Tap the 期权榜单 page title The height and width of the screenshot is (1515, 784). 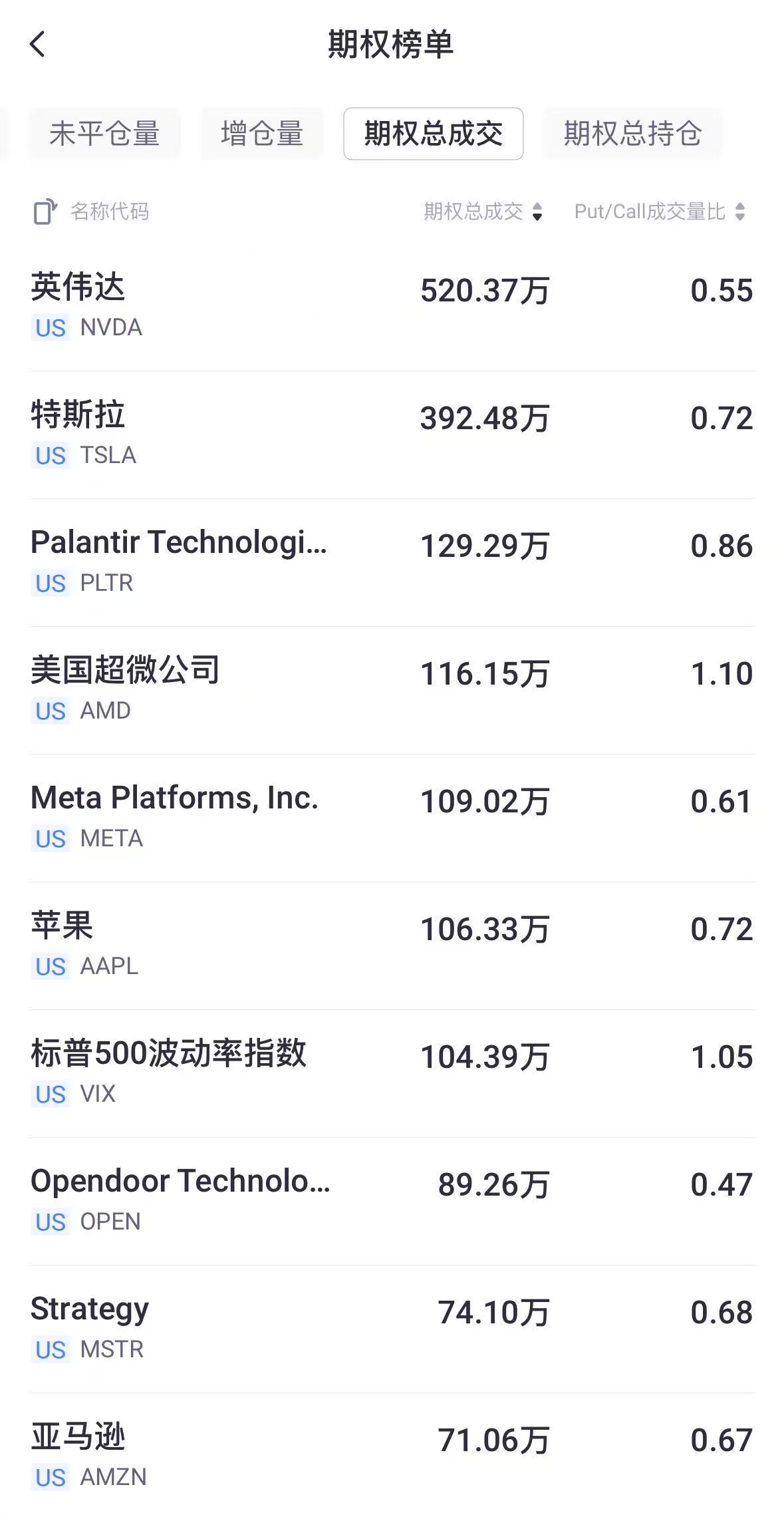pyautogui.click(x=391, y=45)
